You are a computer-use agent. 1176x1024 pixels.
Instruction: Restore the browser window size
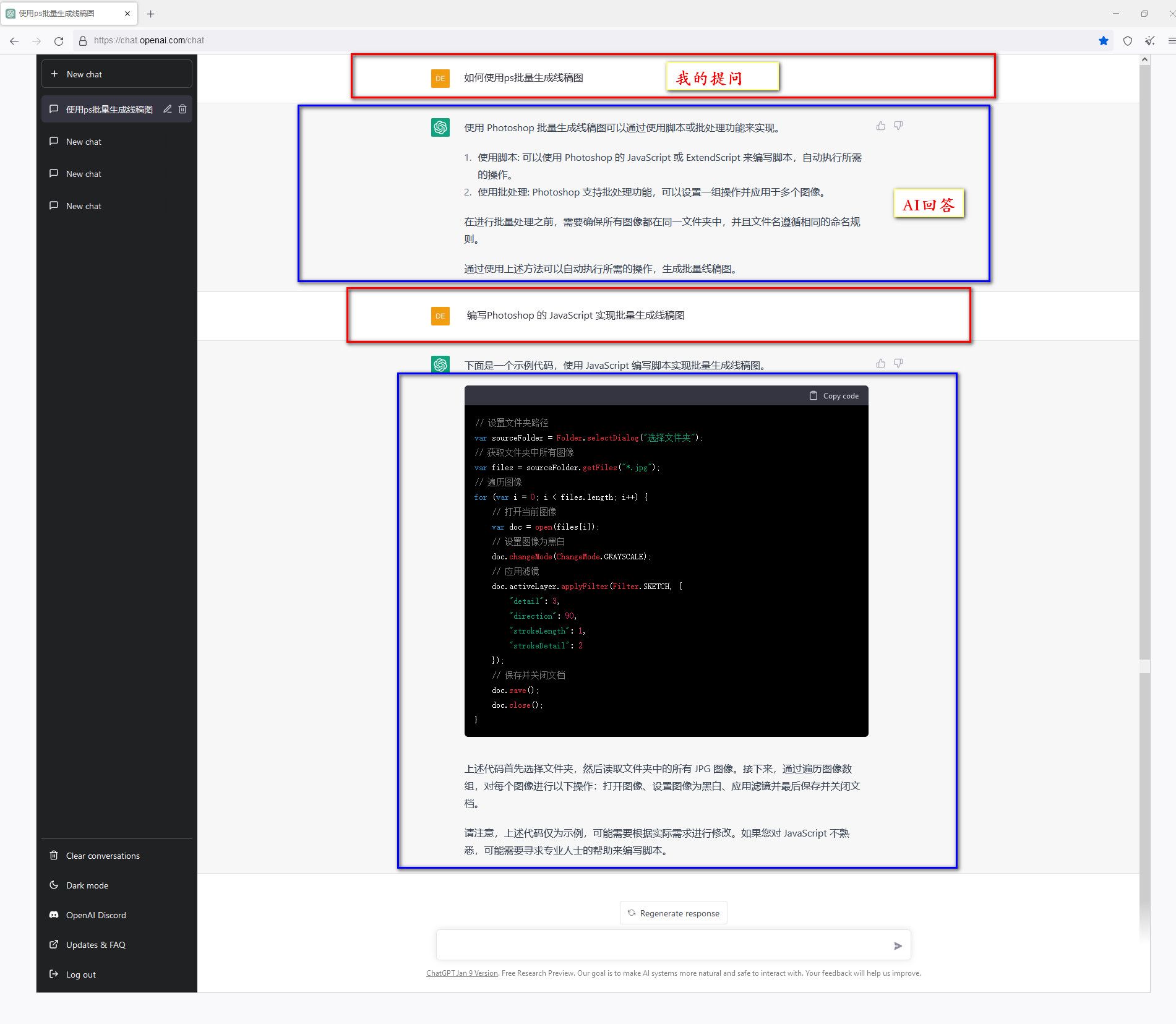pyautogui.click(x=1144, y=14)
